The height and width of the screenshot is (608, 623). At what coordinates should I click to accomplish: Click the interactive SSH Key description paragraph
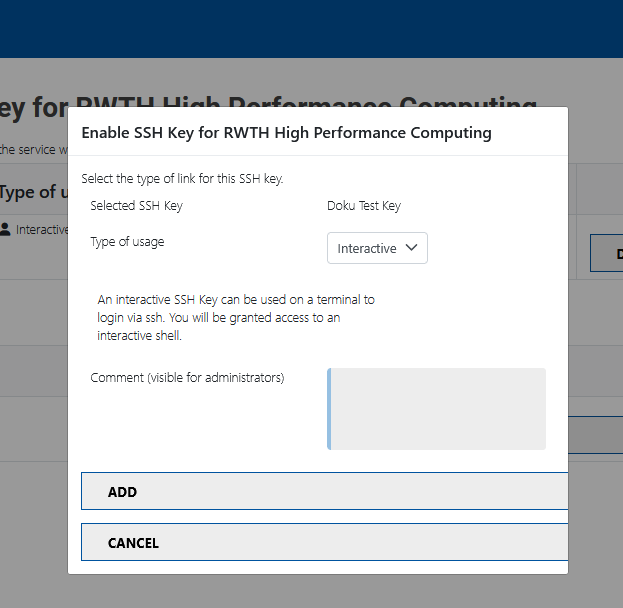[x=235, y=317]
